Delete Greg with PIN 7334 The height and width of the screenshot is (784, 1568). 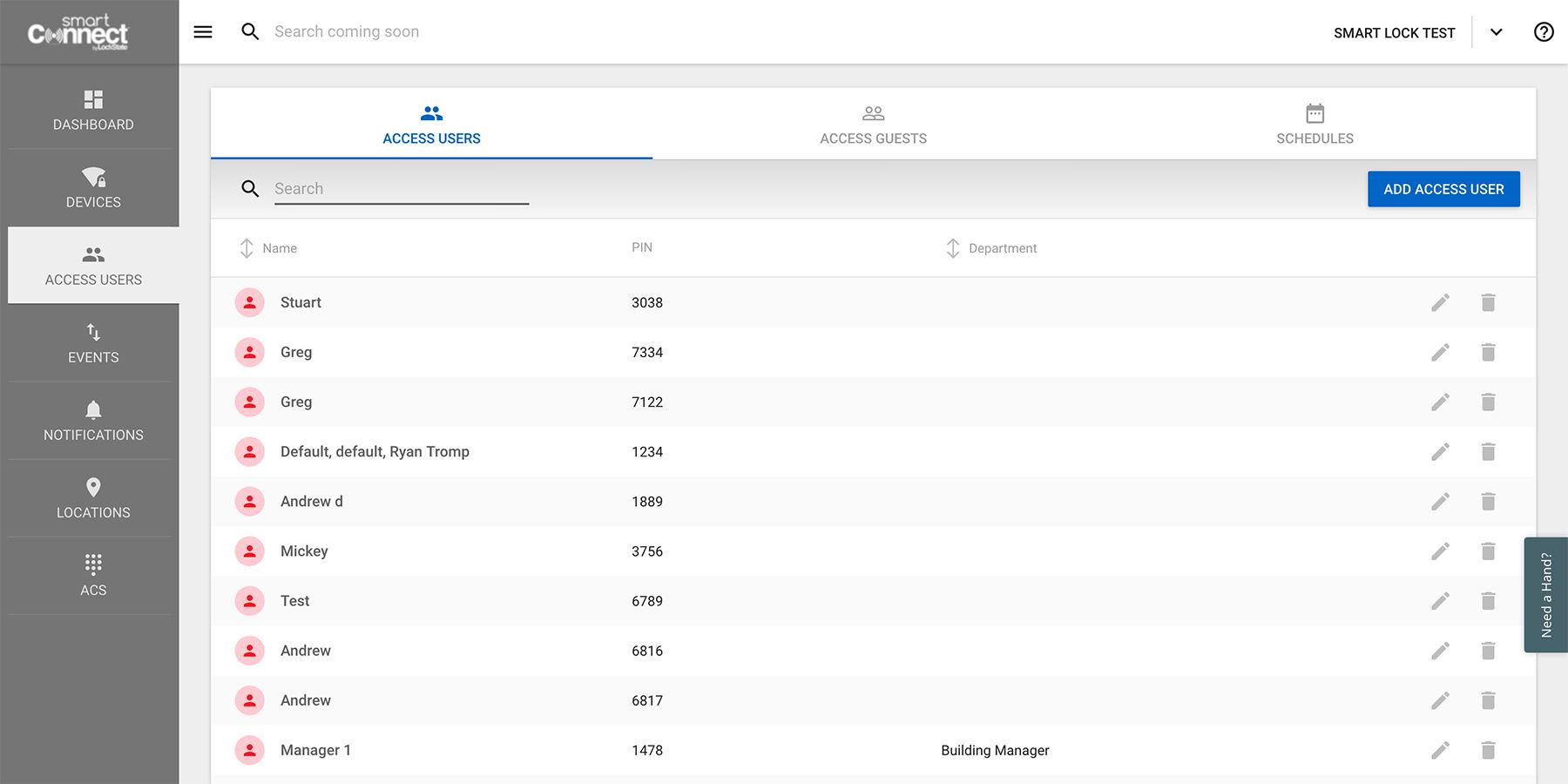click(1488, 352)
